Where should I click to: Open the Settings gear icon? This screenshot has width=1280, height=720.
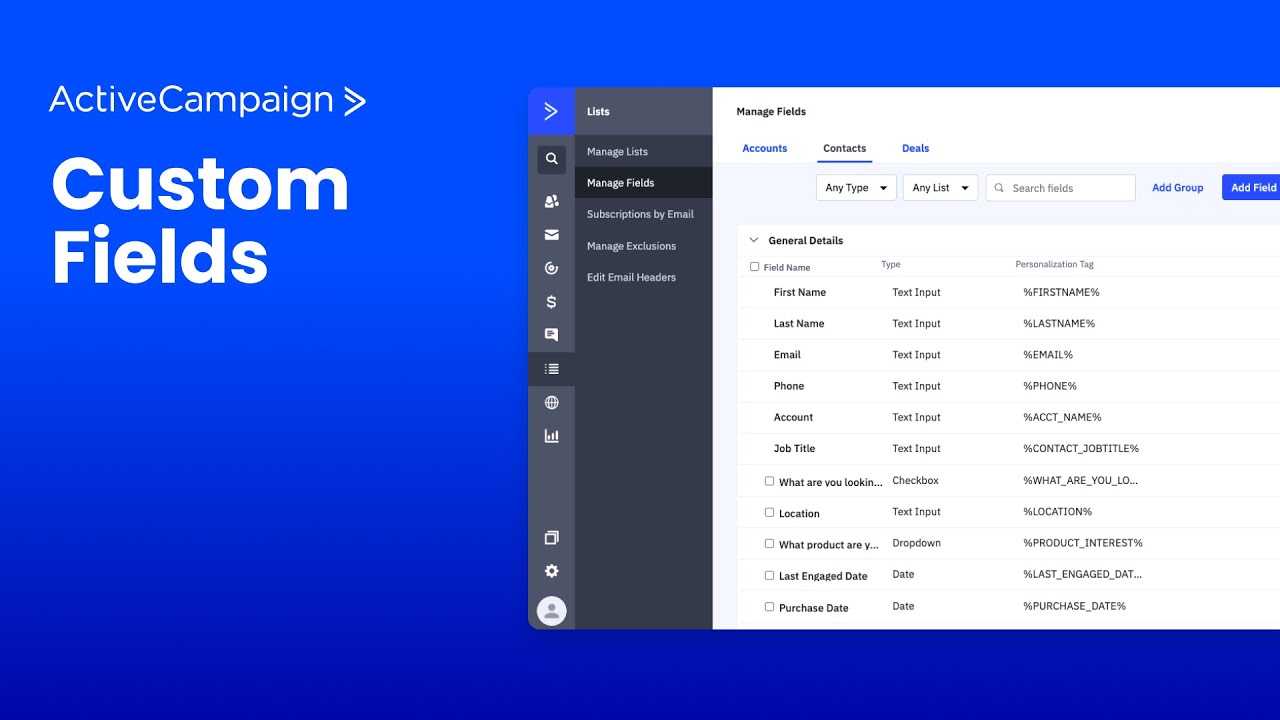coord(551,571)
